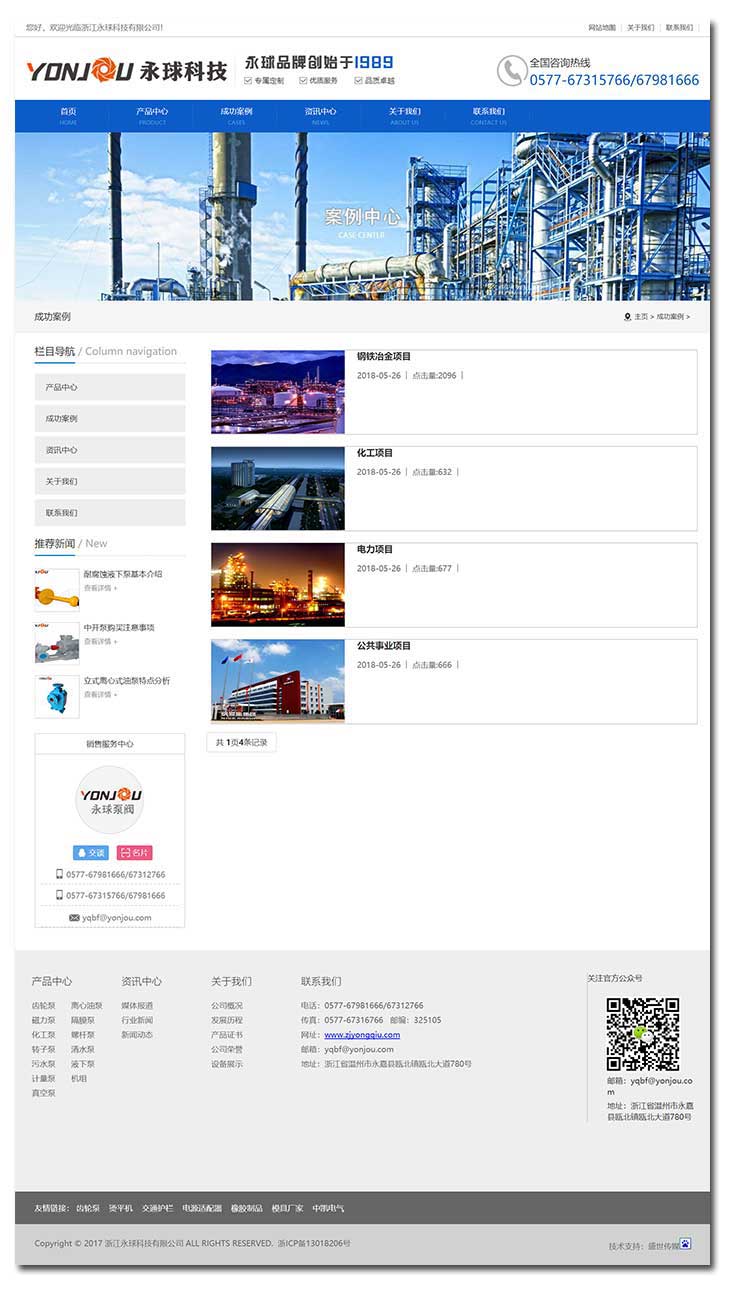Screen dimensions: 730x1296
Task: Open the www.zjyongqiu.com website link
Action: pyautogui.click(x=362, y=1035)
